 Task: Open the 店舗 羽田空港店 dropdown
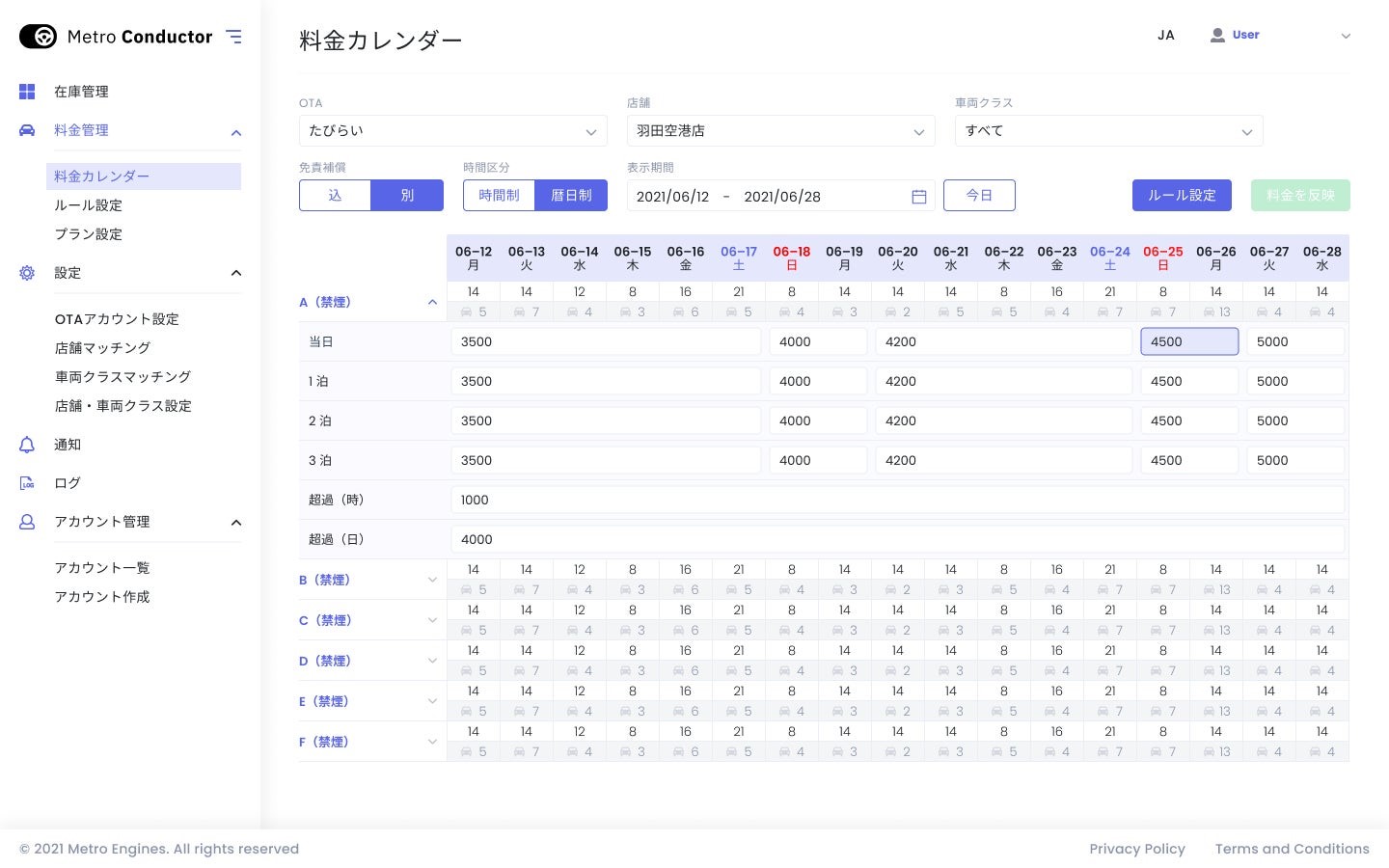781,131
